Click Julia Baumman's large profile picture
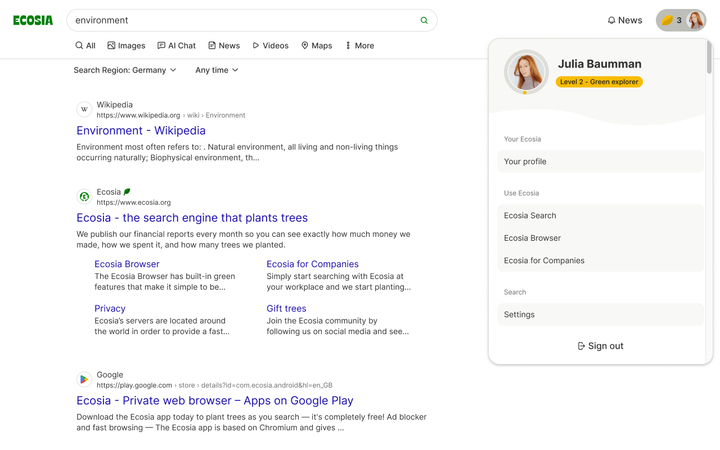 point(526,72)
